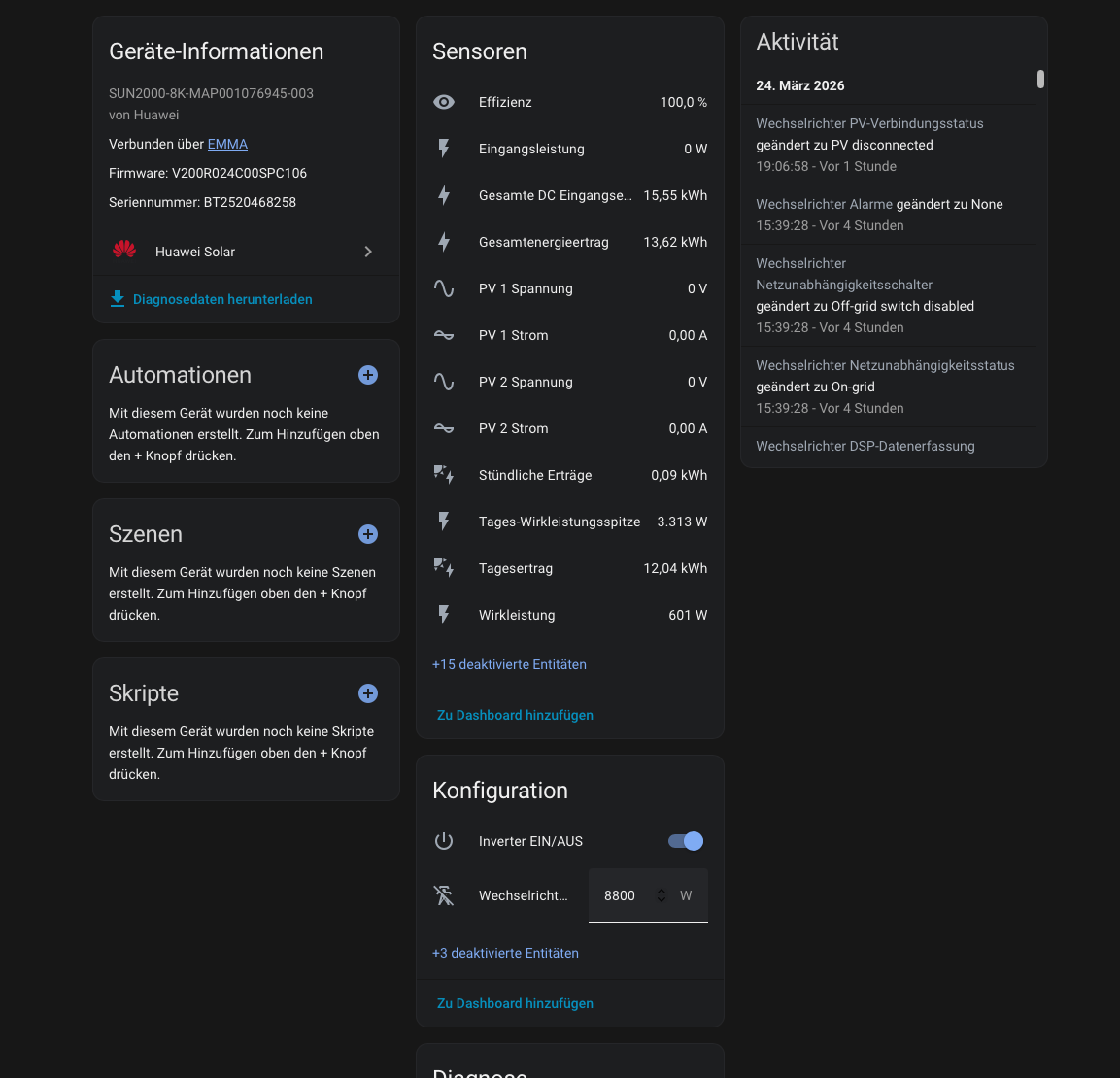This screenshot has width=1120, height=1078.
Task: Add a new scene with plus button
Action: [368, 534]
